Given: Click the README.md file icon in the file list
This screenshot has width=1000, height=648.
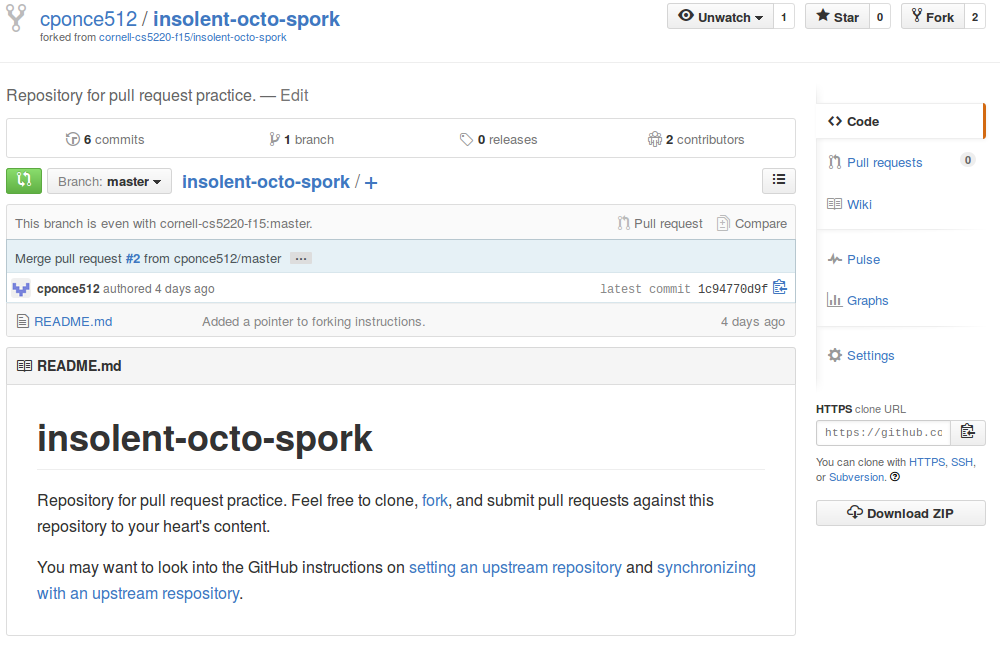Looking at the screenshot, I should pyautogui.click(x=23, y=321).
